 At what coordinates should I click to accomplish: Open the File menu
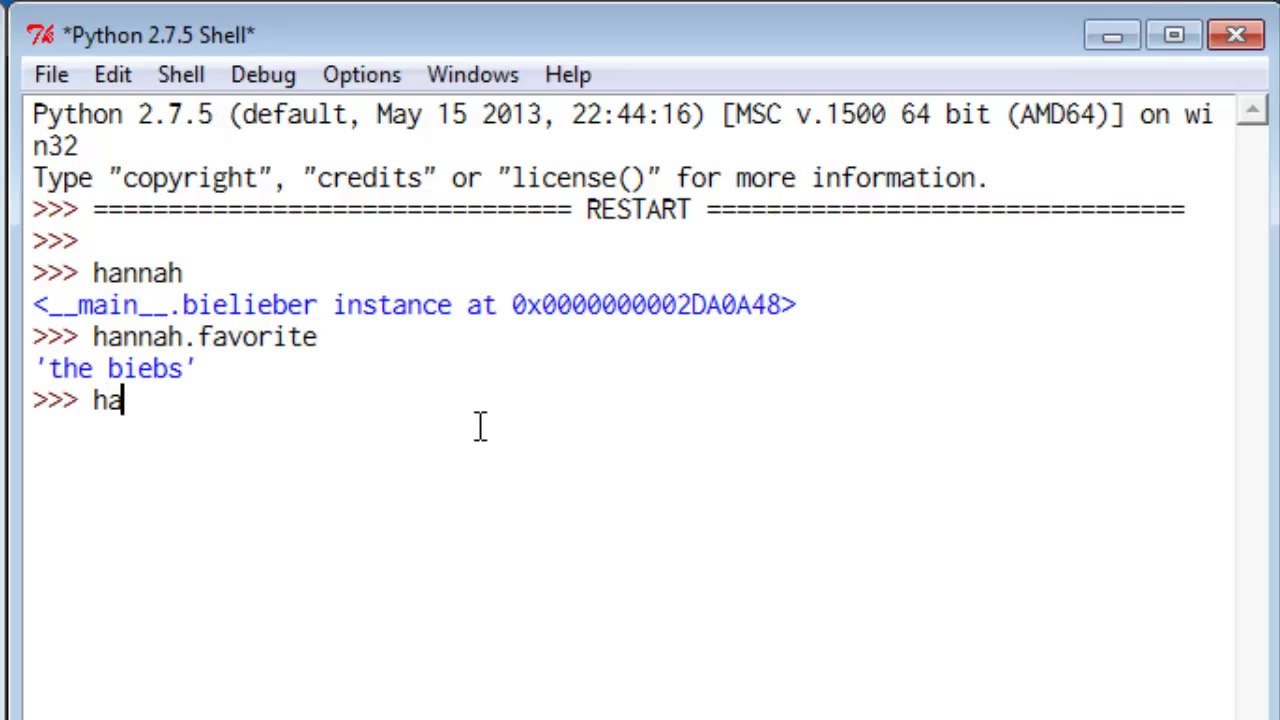51,75
